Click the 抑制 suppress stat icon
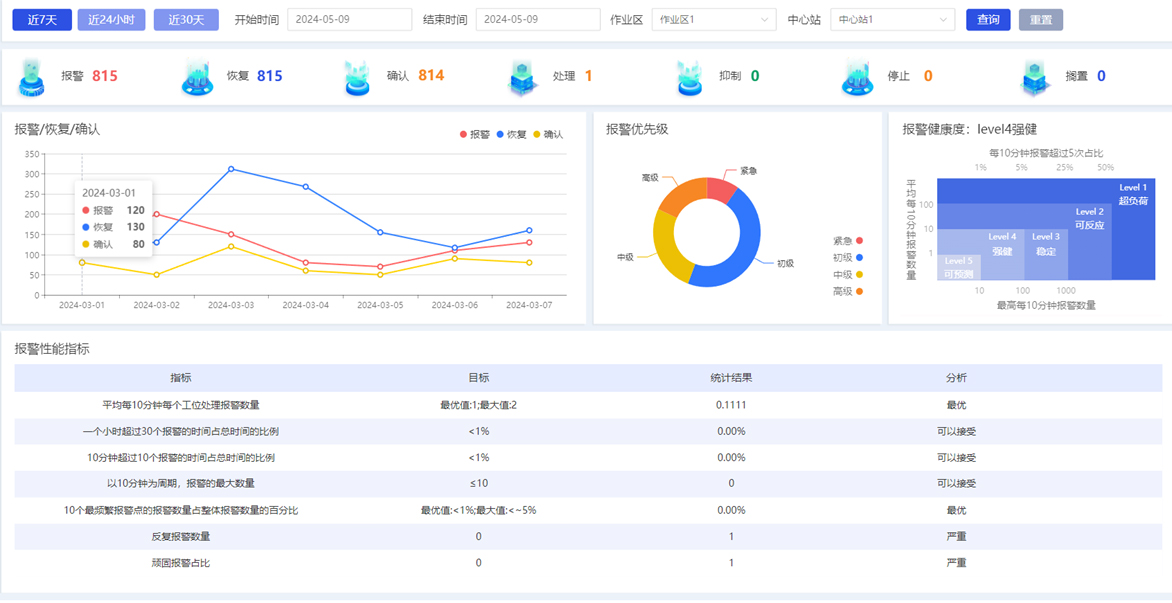 (690, 77)
